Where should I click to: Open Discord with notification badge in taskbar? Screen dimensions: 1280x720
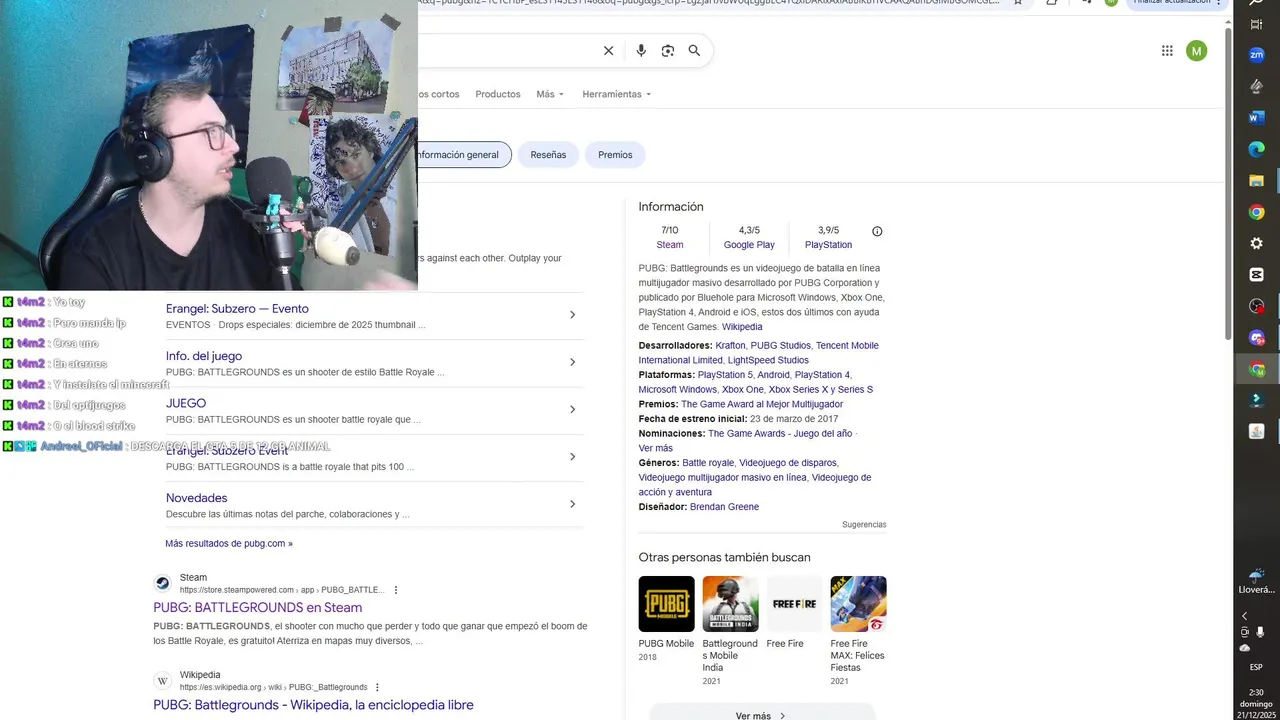click(x=1257, y=338)
